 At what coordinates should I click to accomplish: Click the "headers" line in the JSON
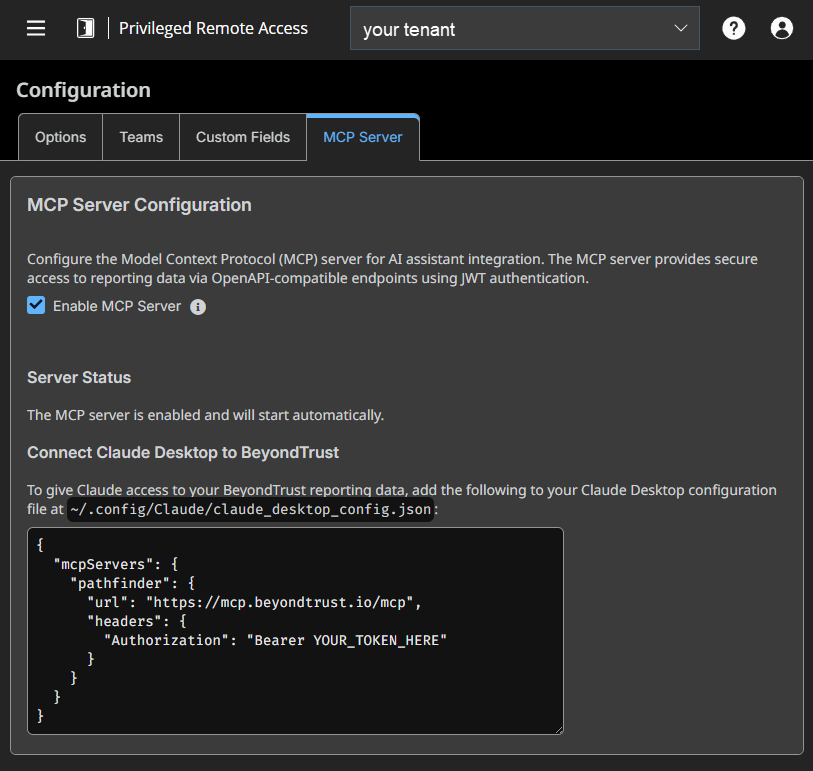click(137, 621)
